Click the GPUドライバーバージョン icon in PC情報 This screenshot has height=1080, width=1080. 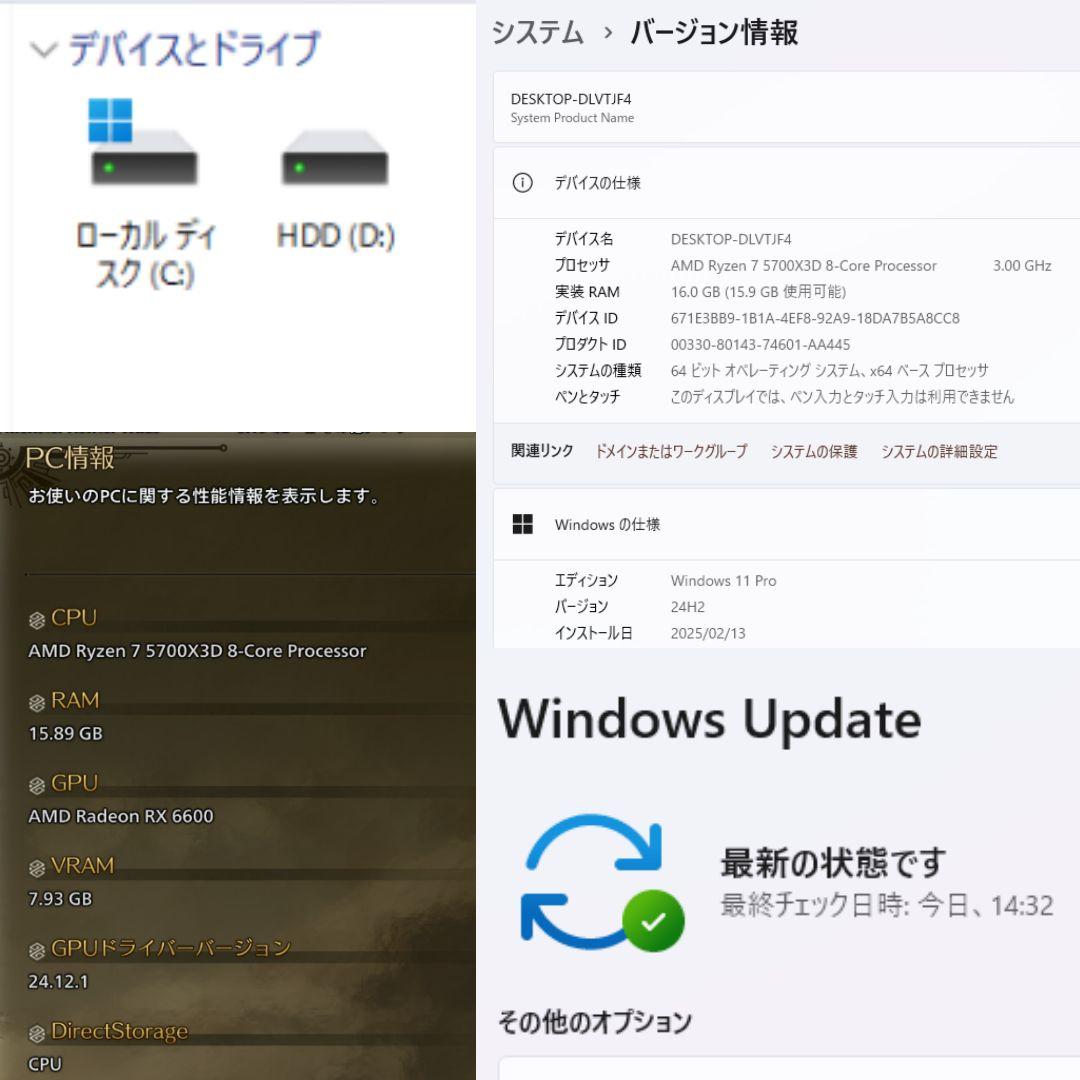[x=35, y=948]
